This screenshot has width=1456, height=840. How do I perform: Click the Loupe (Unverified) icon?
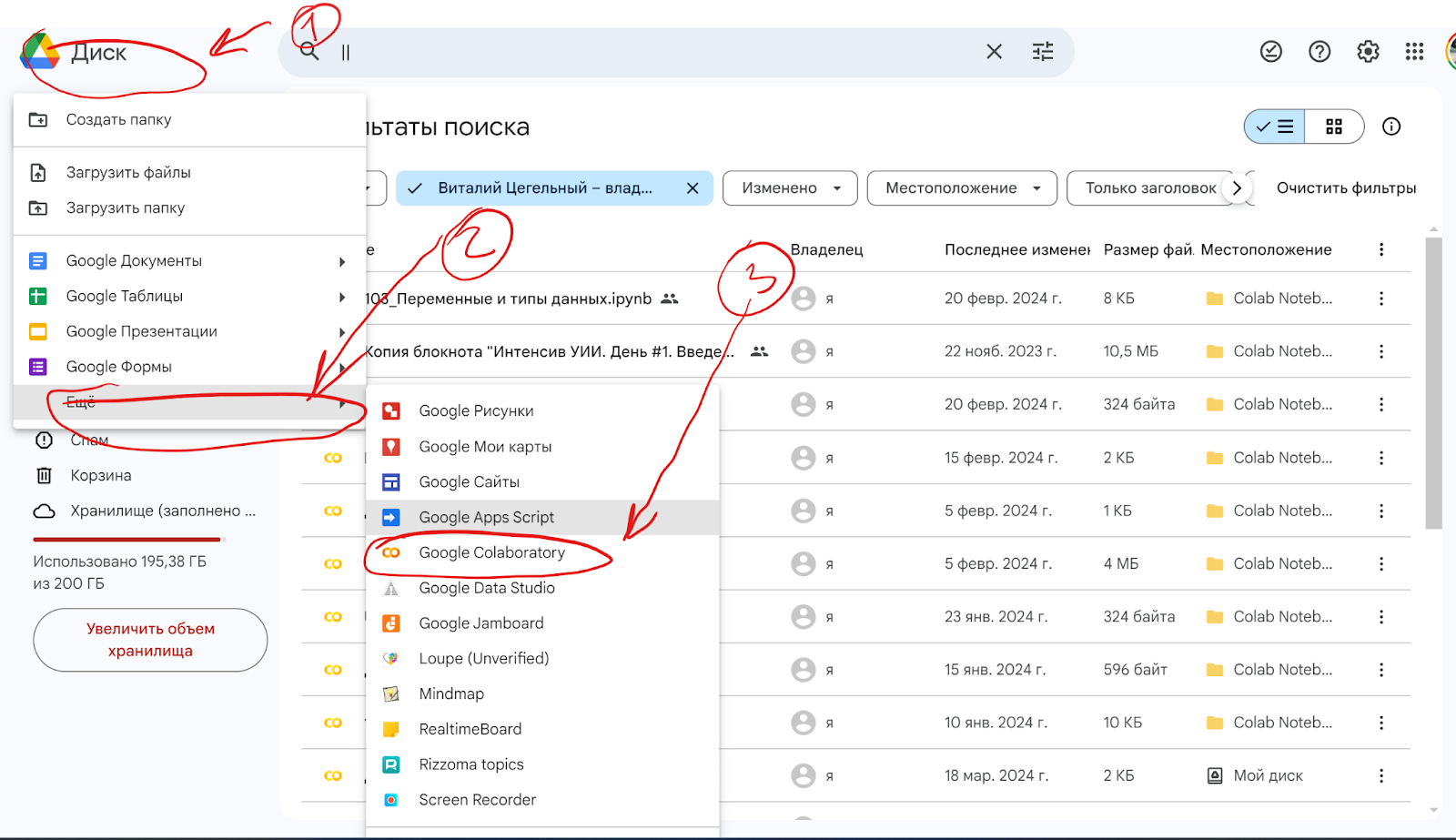point(391,658)
